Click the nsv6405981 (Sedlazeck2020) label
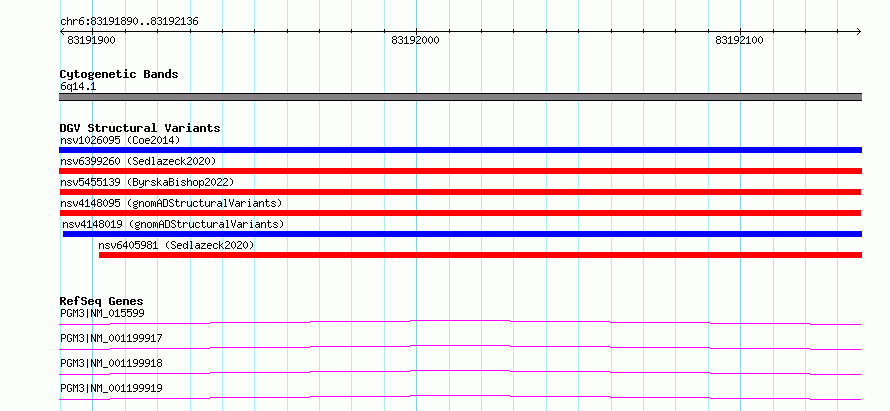Screen dimensions: 890x411 click(177, 245)
